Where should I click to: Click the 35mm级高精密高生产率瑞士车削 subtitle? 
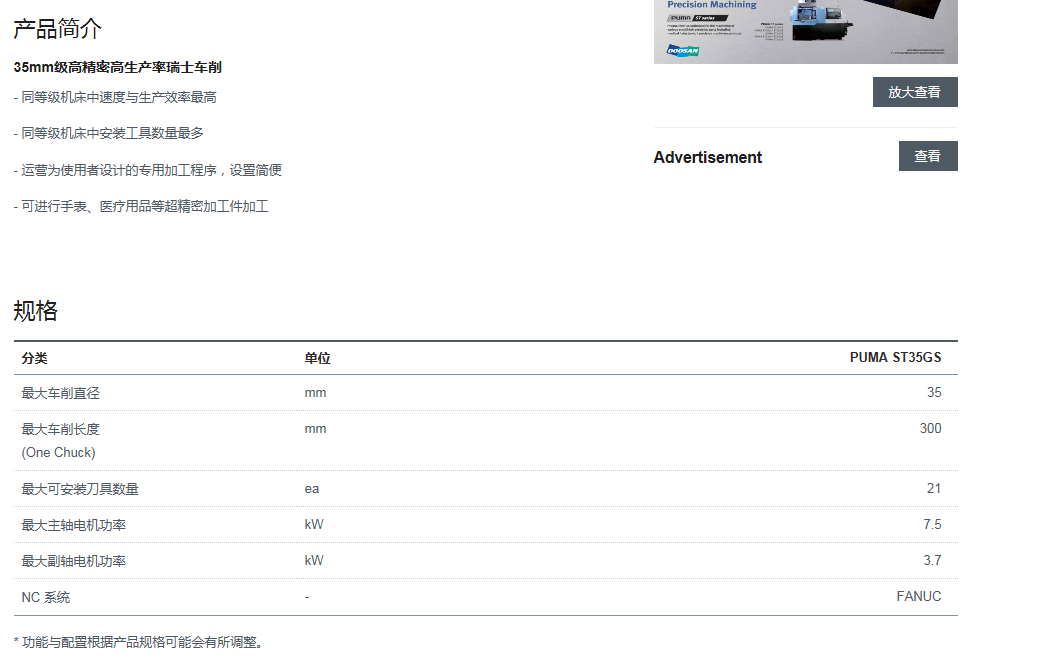(117, 67)
